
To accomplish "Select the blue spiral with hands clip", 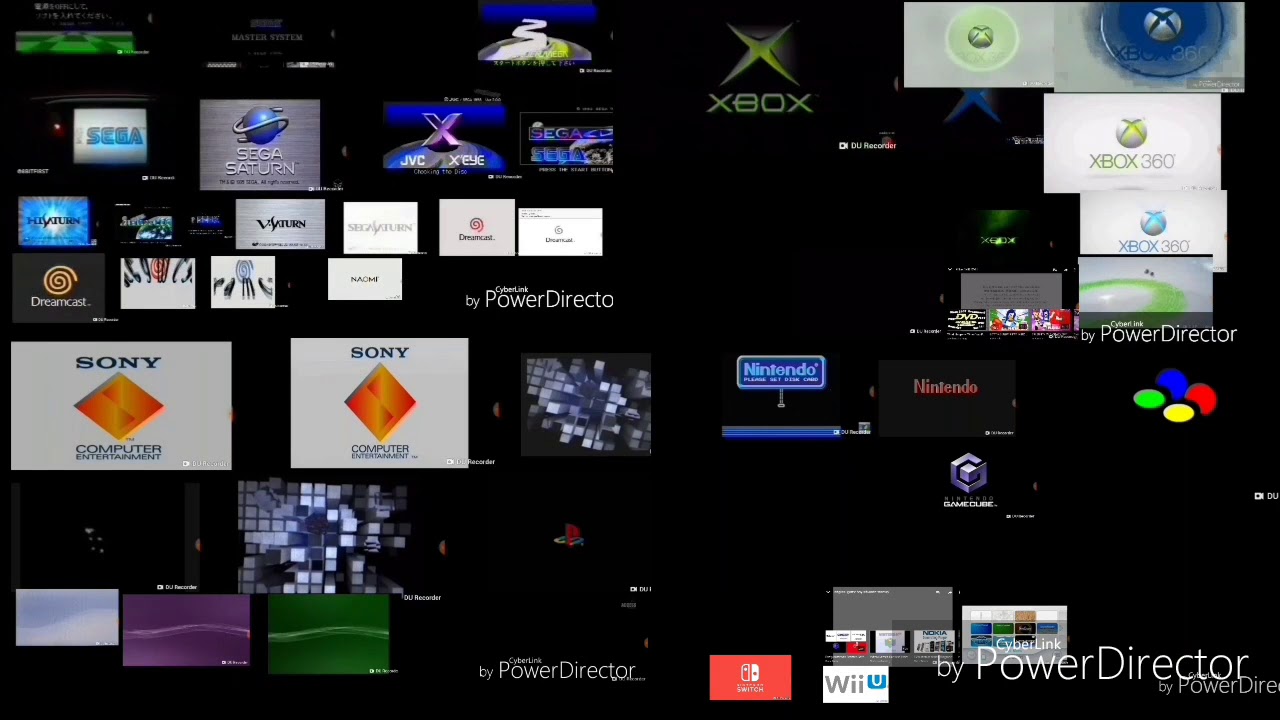I will [x=243, y=282].
